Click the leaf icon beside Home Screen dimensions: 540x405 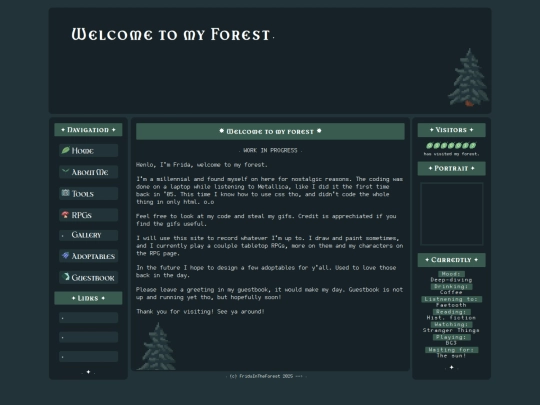tap(65, 150)
